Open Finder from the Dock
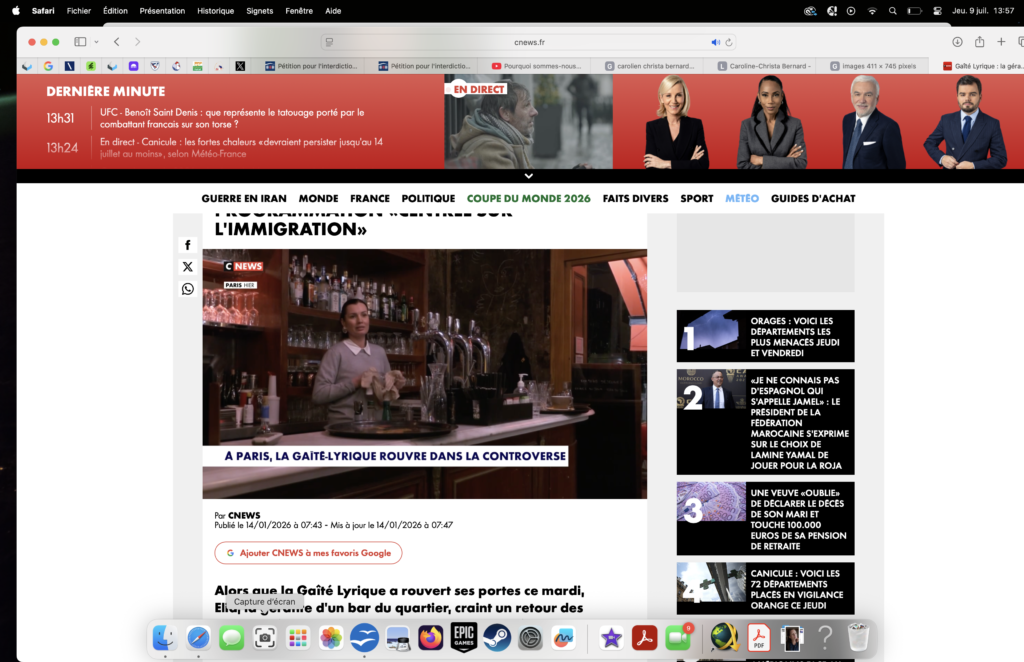Viewport: 1024px width, 662px height. point(165,637)
